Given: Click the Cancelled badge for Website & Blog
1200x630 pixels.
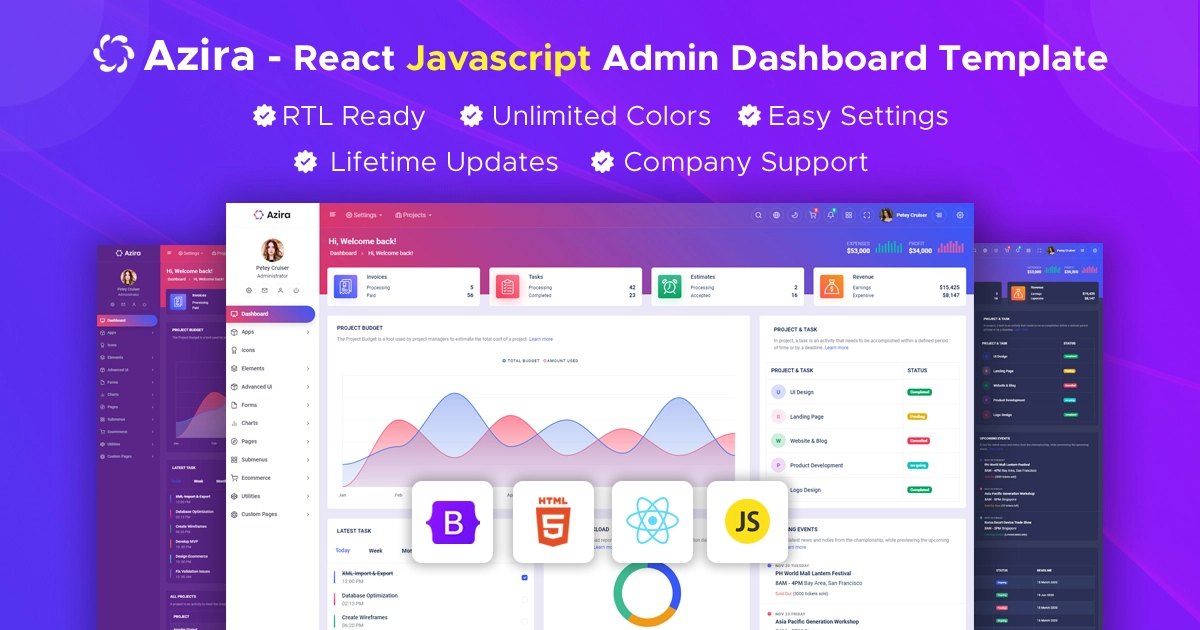Looking at the screenshot, I should click(x=919, y=440).
